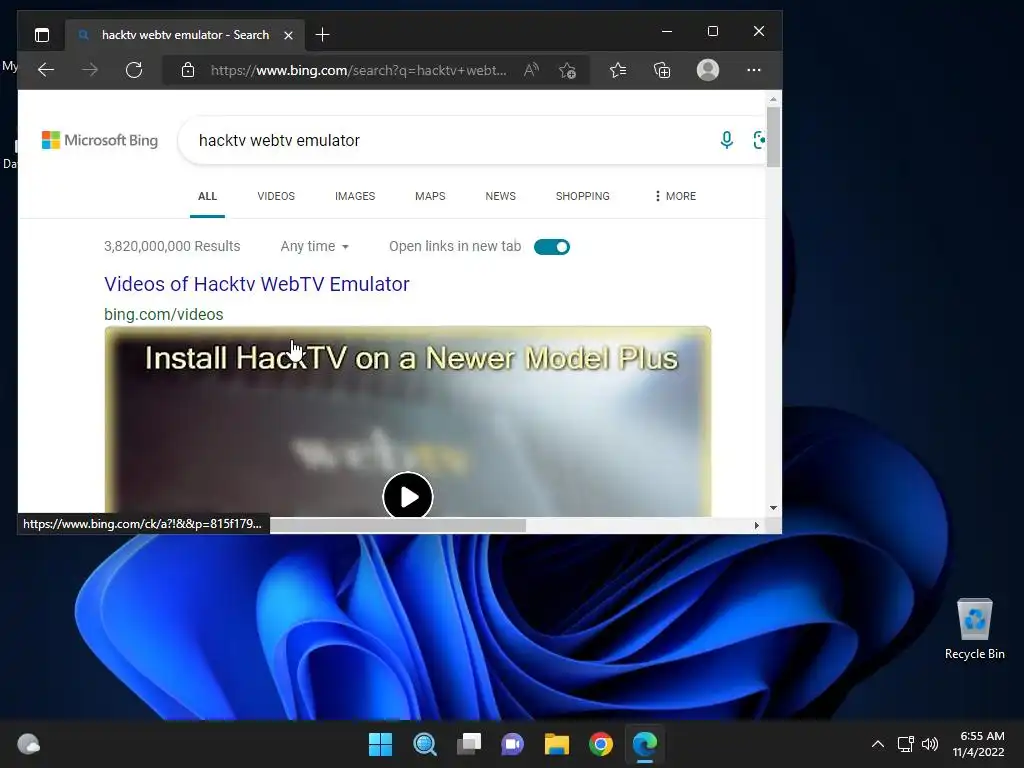Go back to the previous page
This screenshot has width=1024, height=768.
click(46, 70)
